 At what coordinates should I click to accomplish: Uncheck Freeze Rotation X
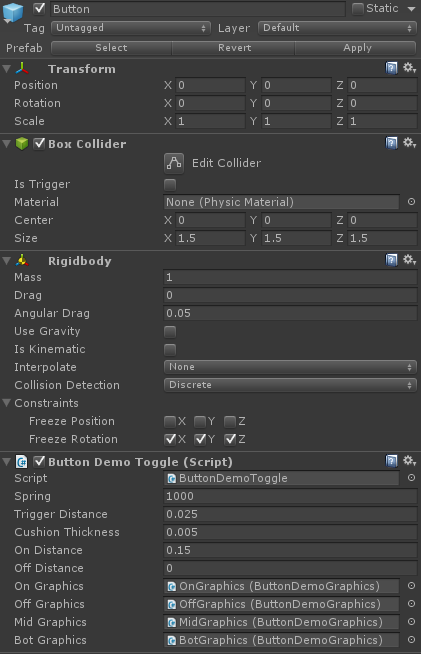(x=170, y=439)
